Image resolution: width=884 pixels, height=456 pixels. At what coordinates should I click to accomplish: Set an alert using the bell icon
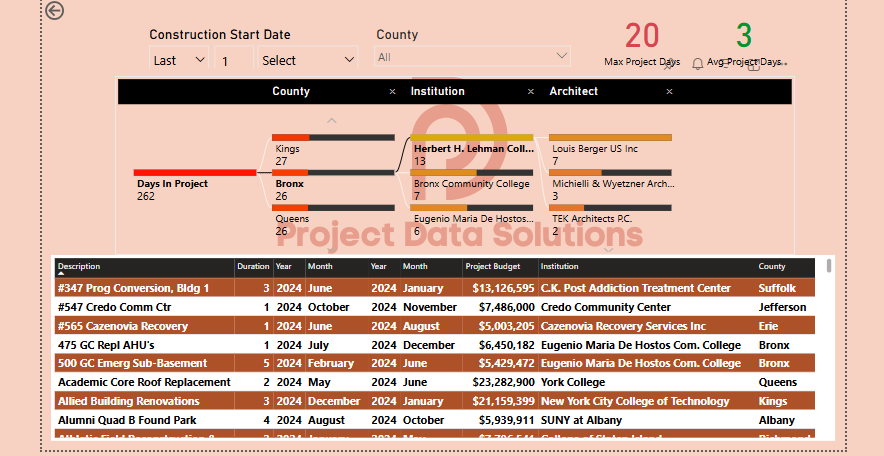[x=697, y=64]
